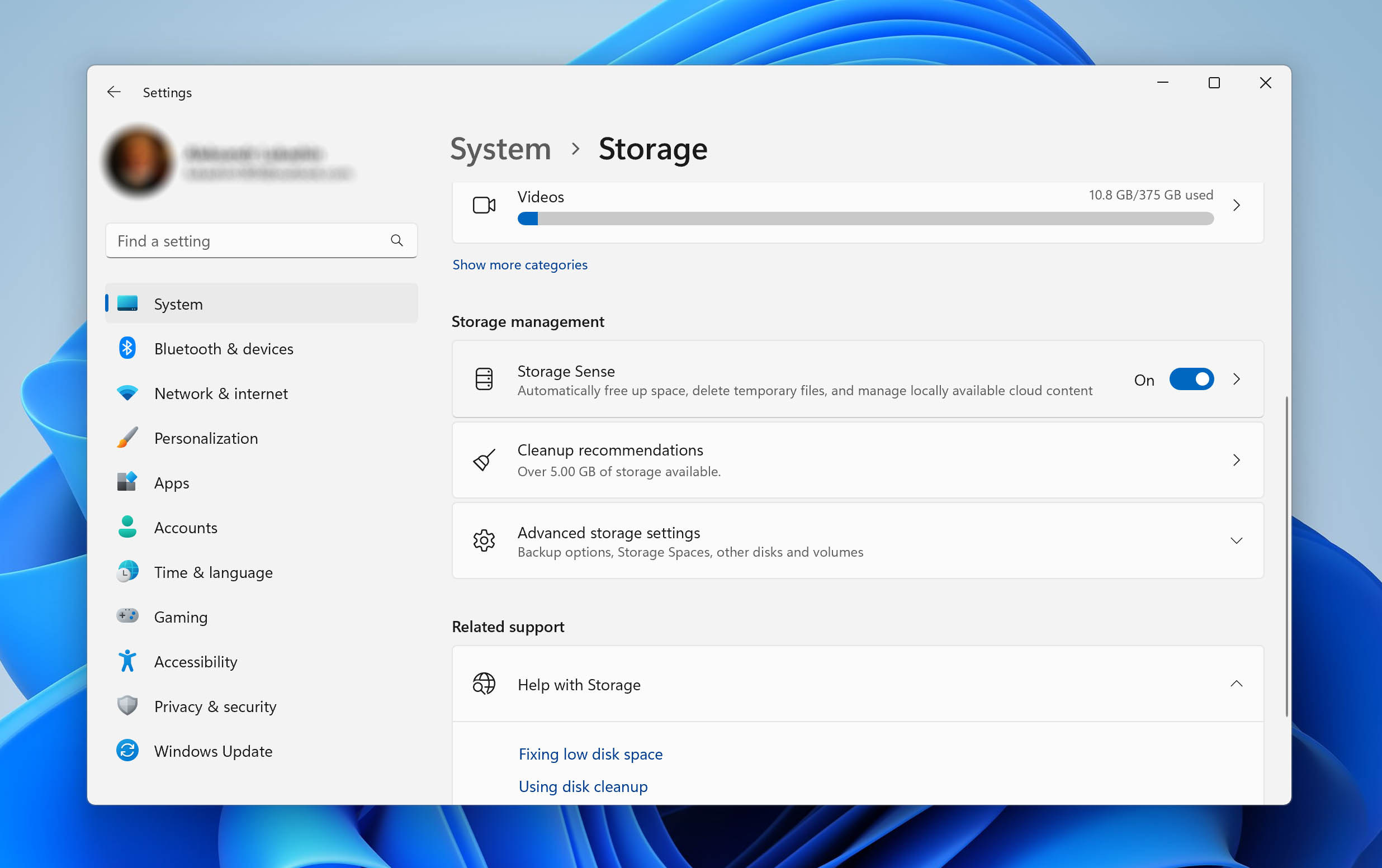Open Videos storage details chevron

pyautogui.click(x=1237, y=205)
